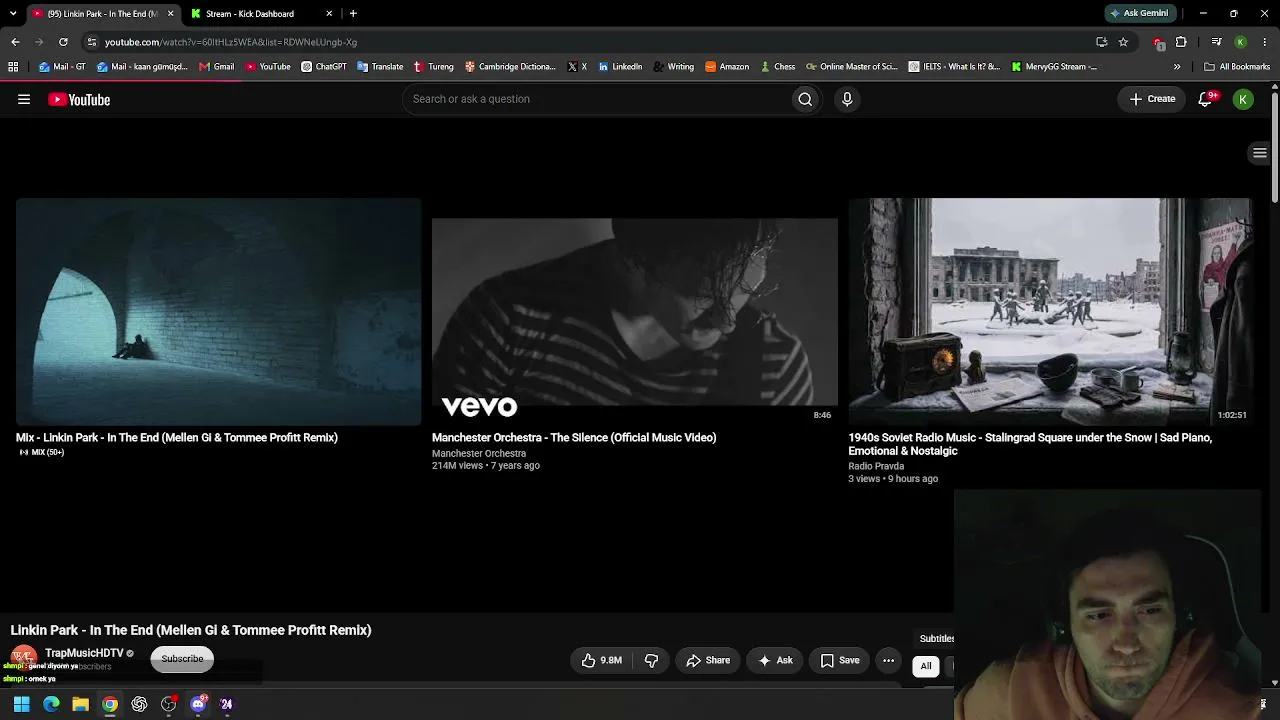The height and width of the screenshot is (720, 1280).
Task: Open the Translate bookmark
Action: click(x=380, y=67)
